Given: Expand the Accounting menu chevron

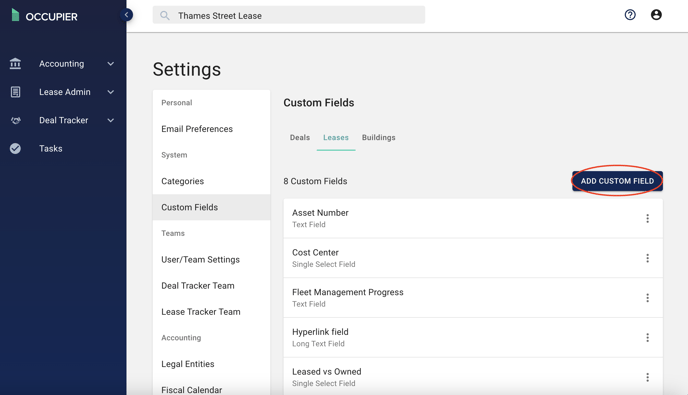Looking at the screenshot, I should click(x=111, y=64).
